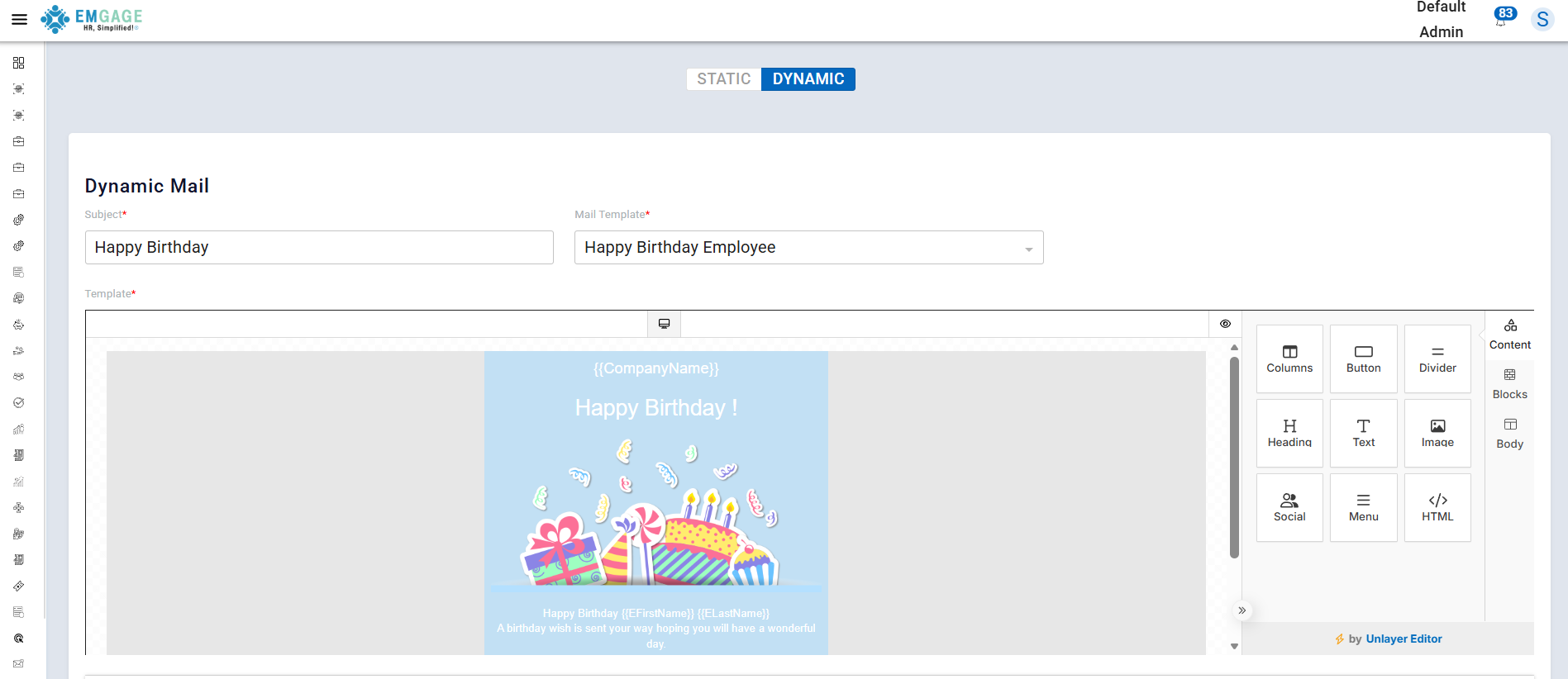Select the {{CompanyName}} text in template
1568x679 pixels.
tap(656, 368)
